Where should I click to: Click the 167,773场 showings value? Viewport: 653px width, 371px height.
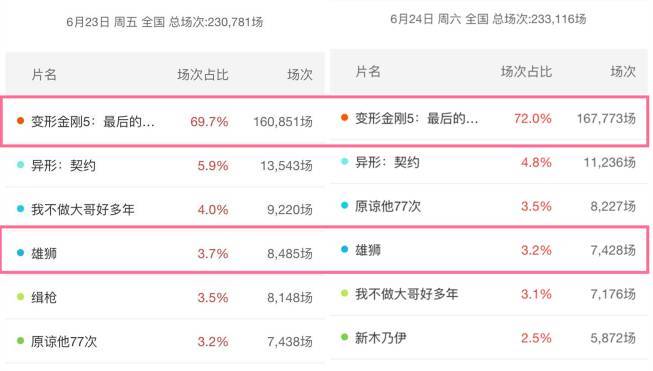pos(606,118)
